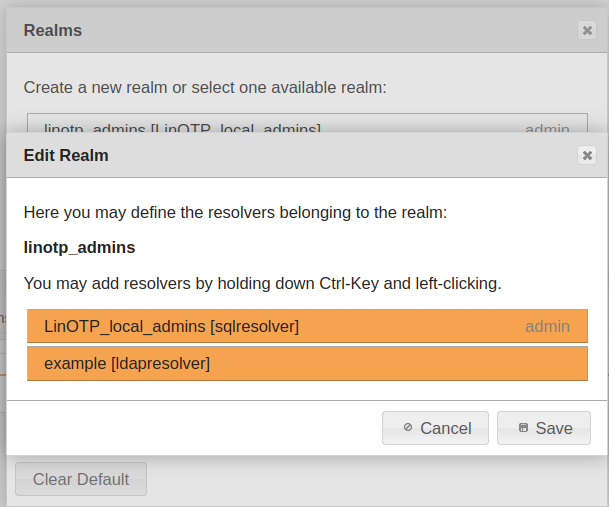The width and height of the screenshot is (609, 507).
Task: Click the Save button label text
Action: coord(554,428)
